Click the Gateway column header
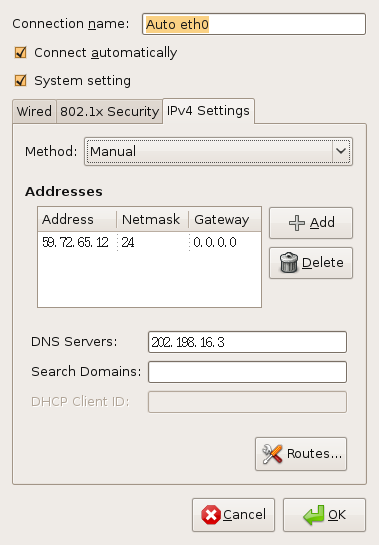 [225, 220]
